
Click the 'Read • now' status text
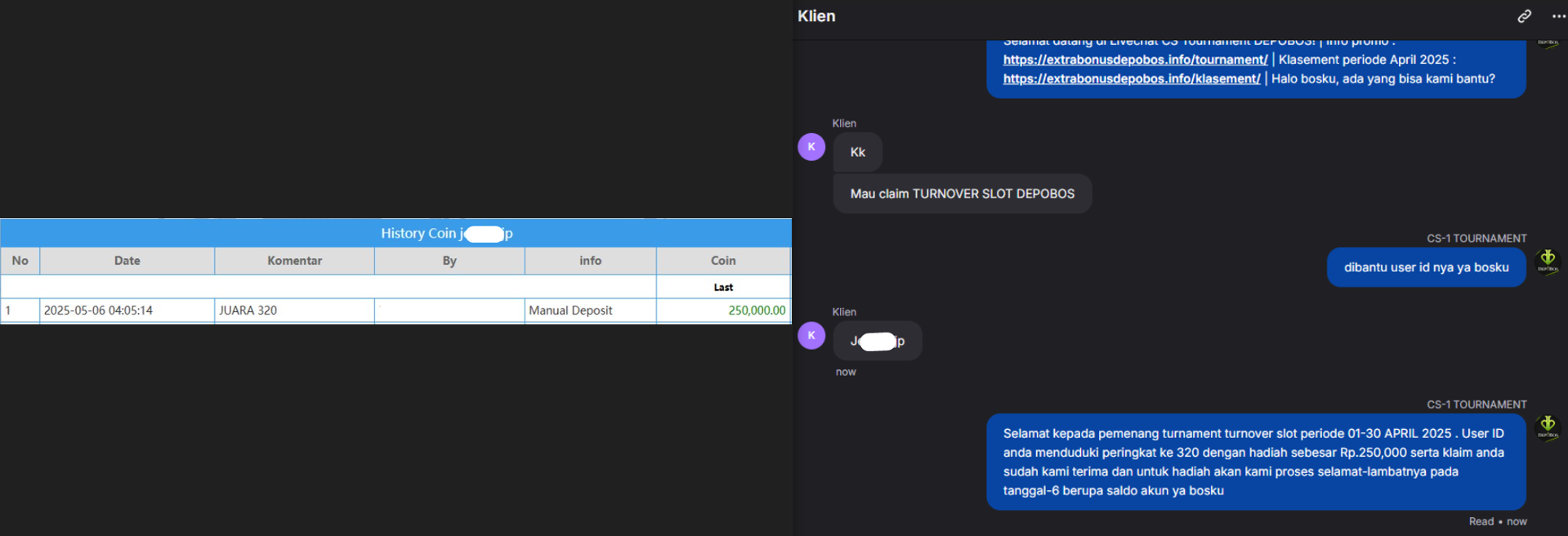coord(1498,521)
